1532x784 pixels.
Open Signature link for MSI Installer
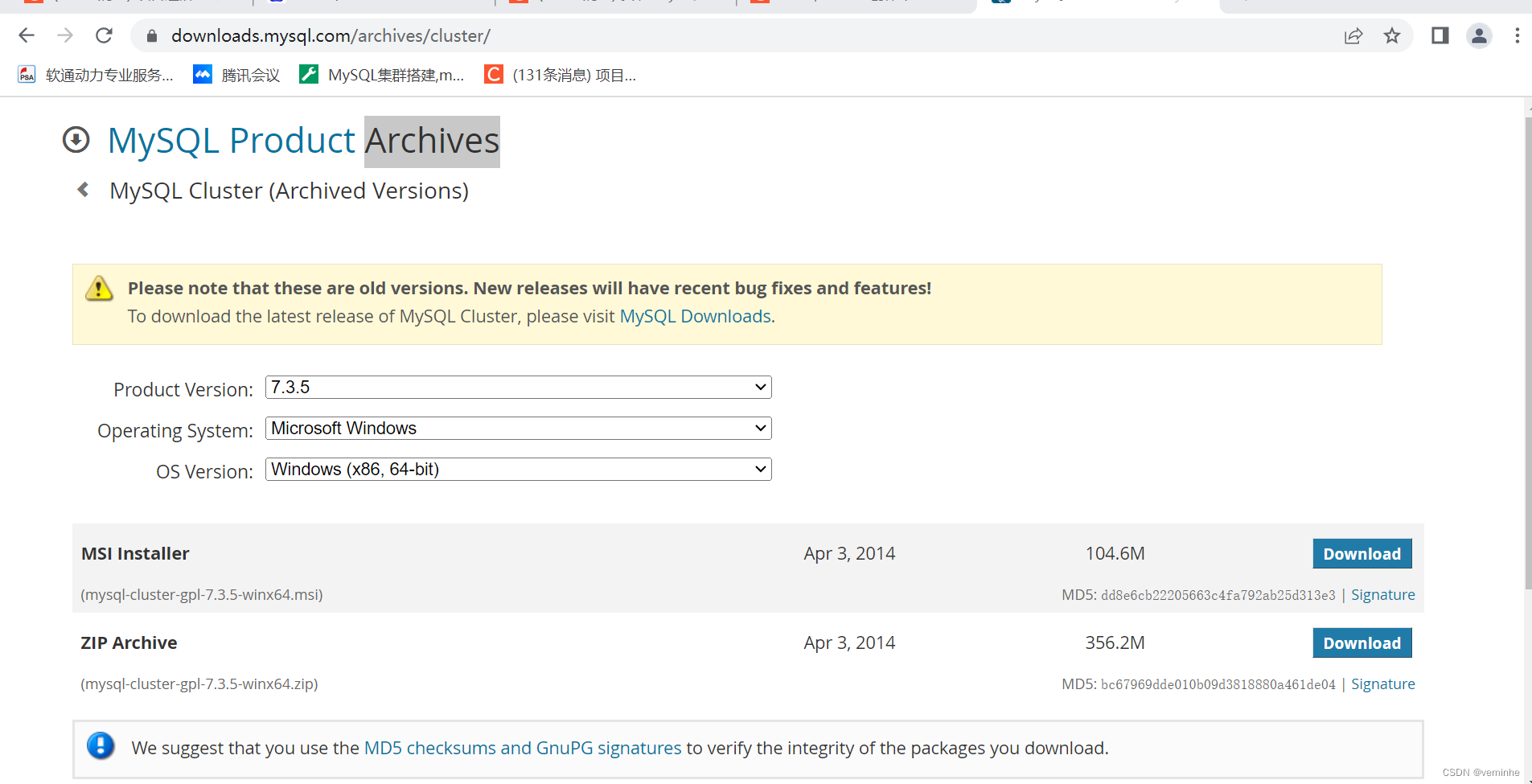(1383, 595)
